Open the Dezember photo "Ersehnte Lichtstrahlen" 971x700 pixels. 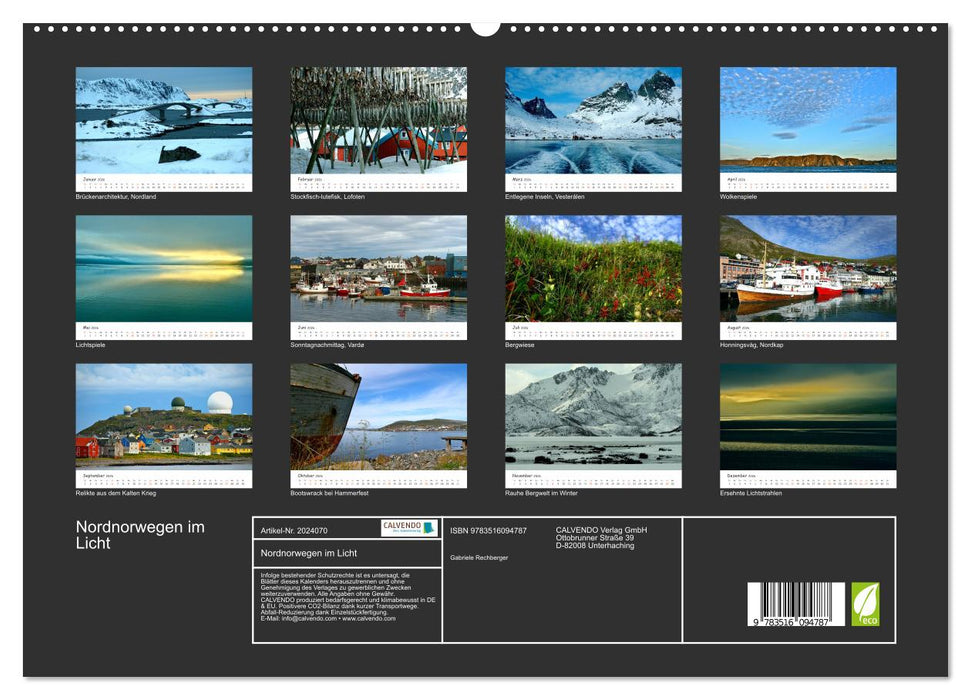point(806,415)
